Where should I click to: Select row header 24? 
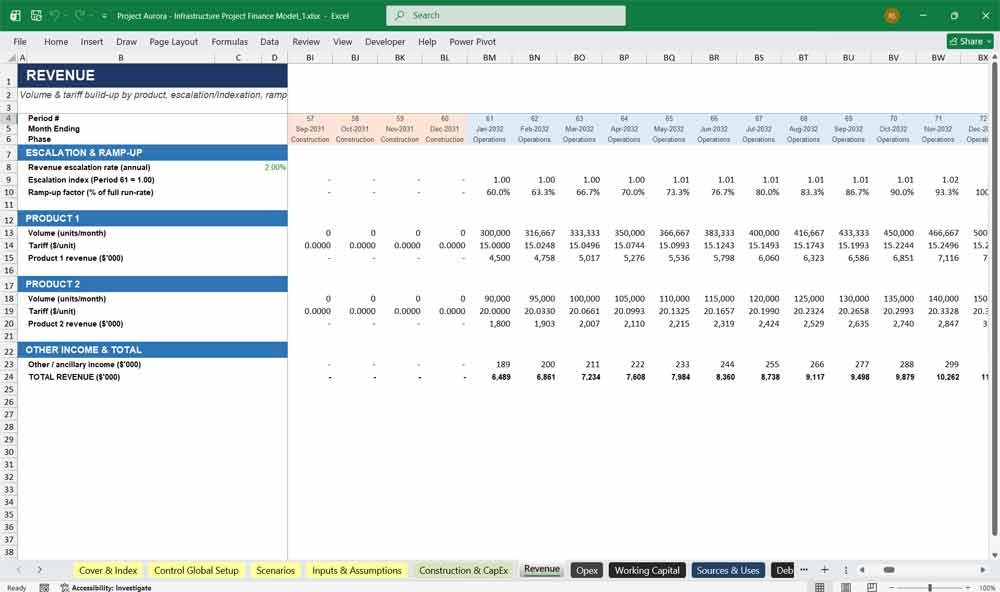pyautogui.click(x=9, y=377)
